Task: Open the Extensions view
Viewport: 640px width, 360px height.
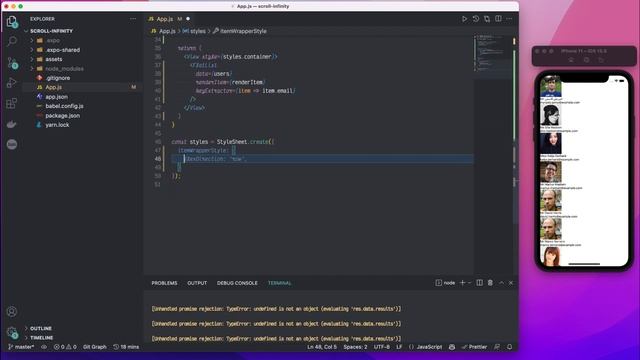Action: click(12, 103)
